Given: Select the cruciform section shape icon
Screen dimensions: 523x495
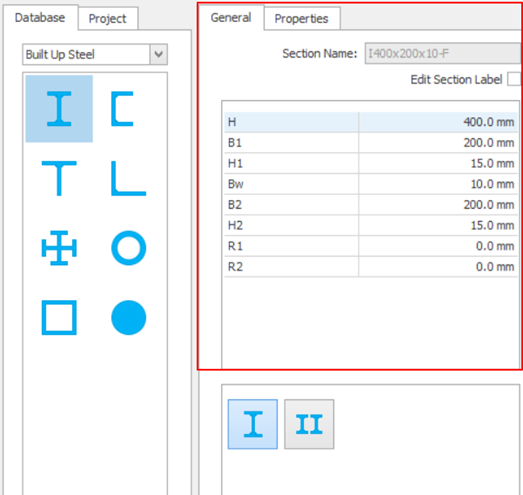Looking at the screenshot, I should pos(59,248).
